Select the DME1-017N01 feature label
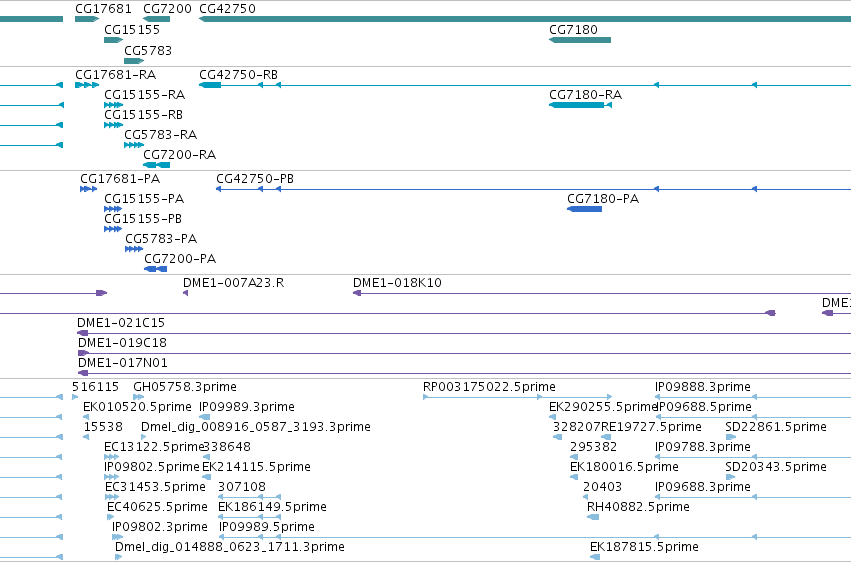The width and height of the screenshot is (851, 562). [123, 363]
